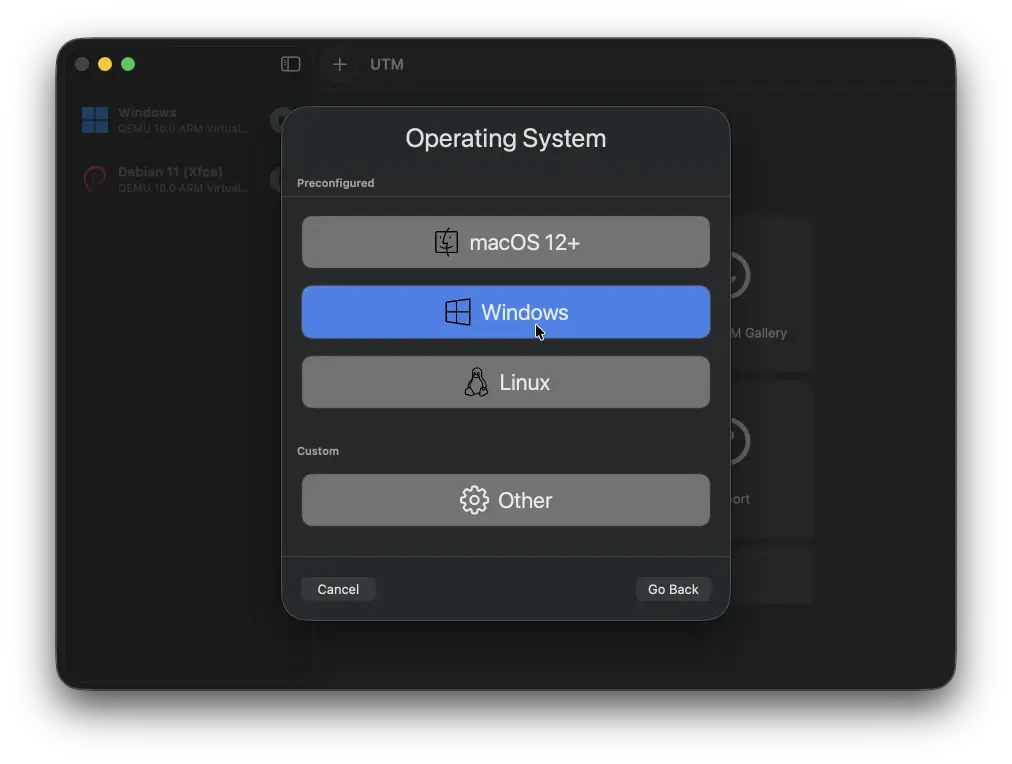Click the Tux penguin icon

(x=476, y=382)
